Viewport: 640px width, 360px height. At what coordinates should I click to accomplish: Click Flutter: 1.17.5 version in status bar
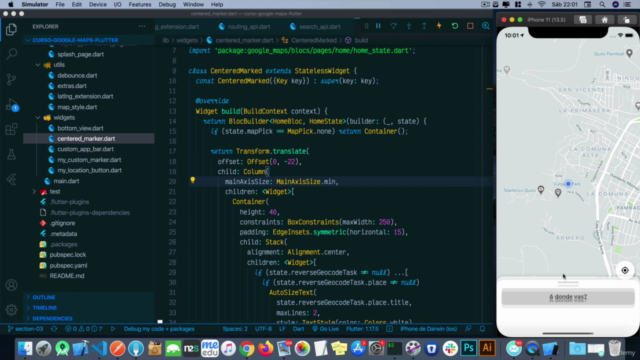[x=362, y=329]
